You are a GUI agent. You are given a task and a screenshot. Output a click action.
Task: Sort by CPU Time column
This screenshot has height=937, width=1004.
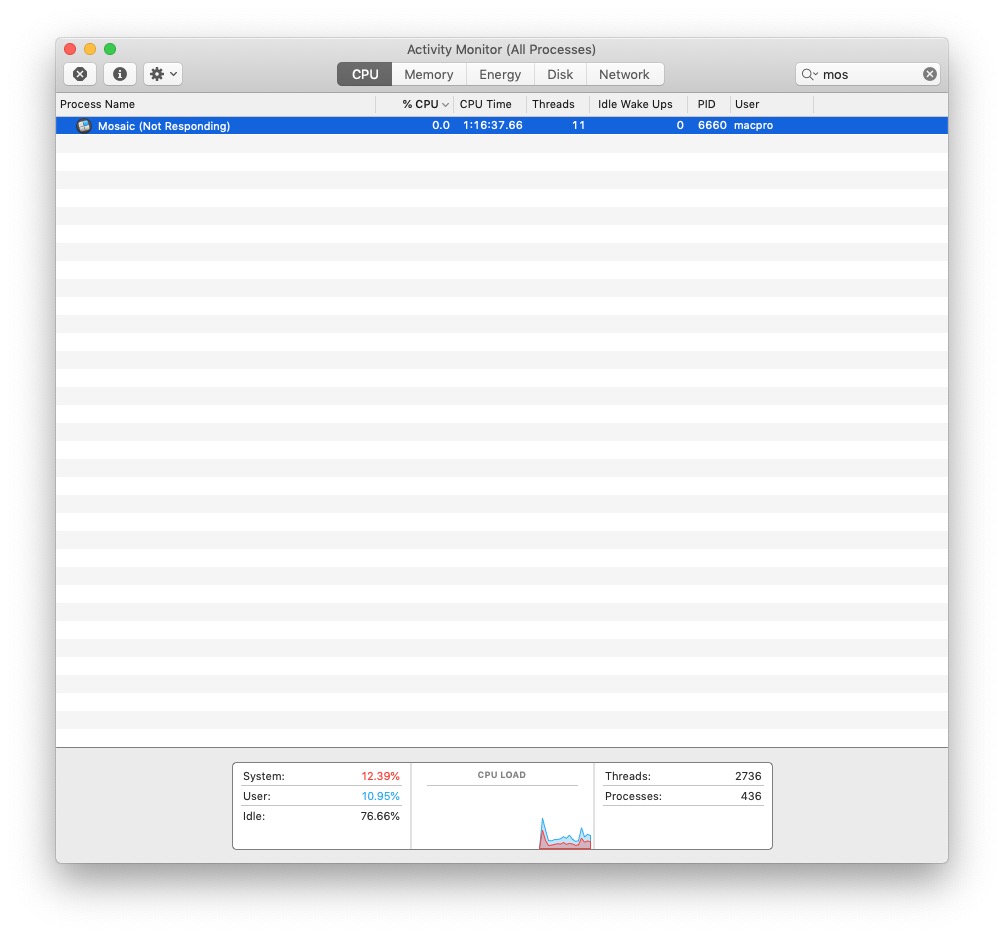point(486,104)
